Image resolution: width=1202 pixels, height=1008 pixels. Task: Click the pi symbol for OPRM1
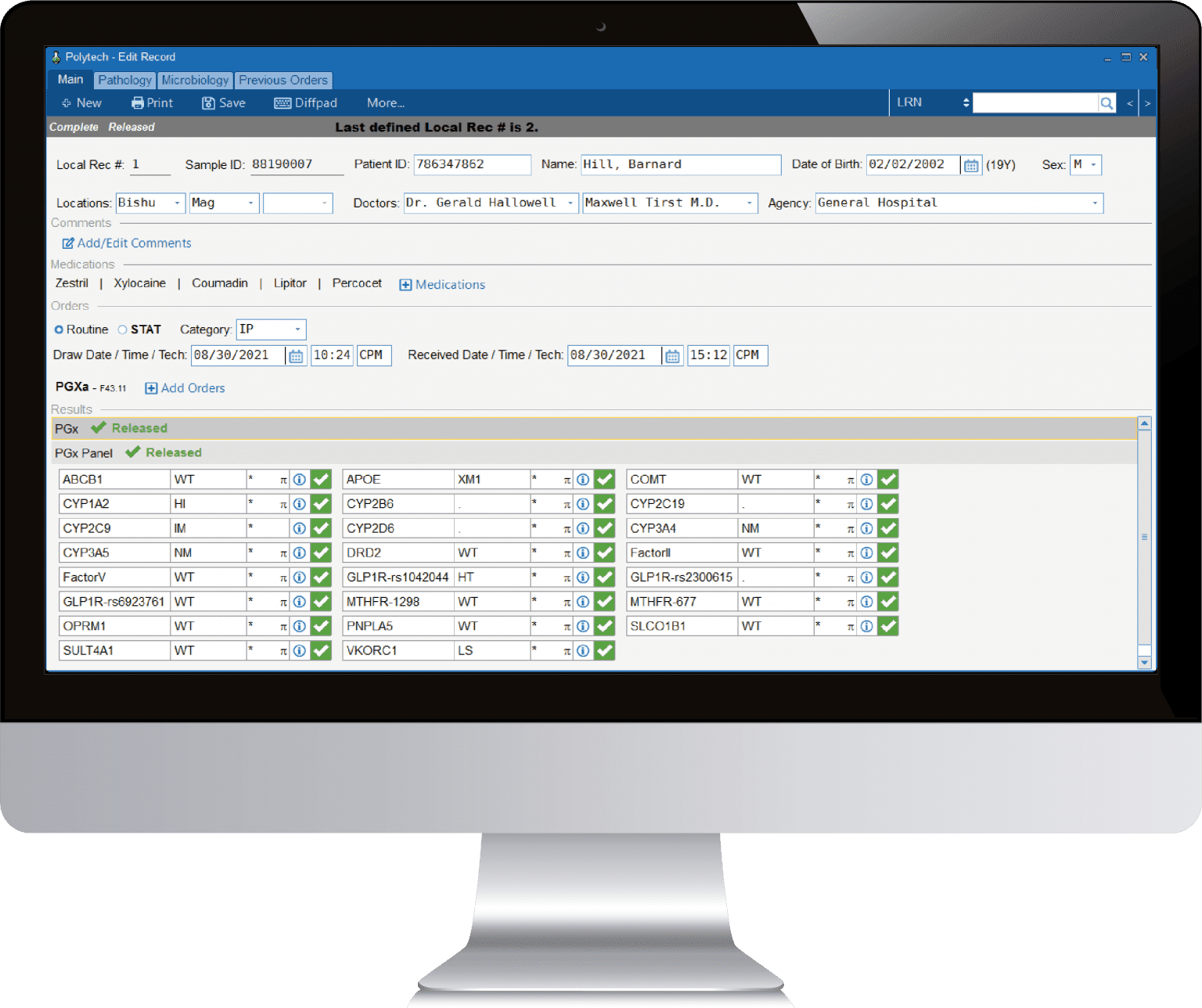click(284, 628)
